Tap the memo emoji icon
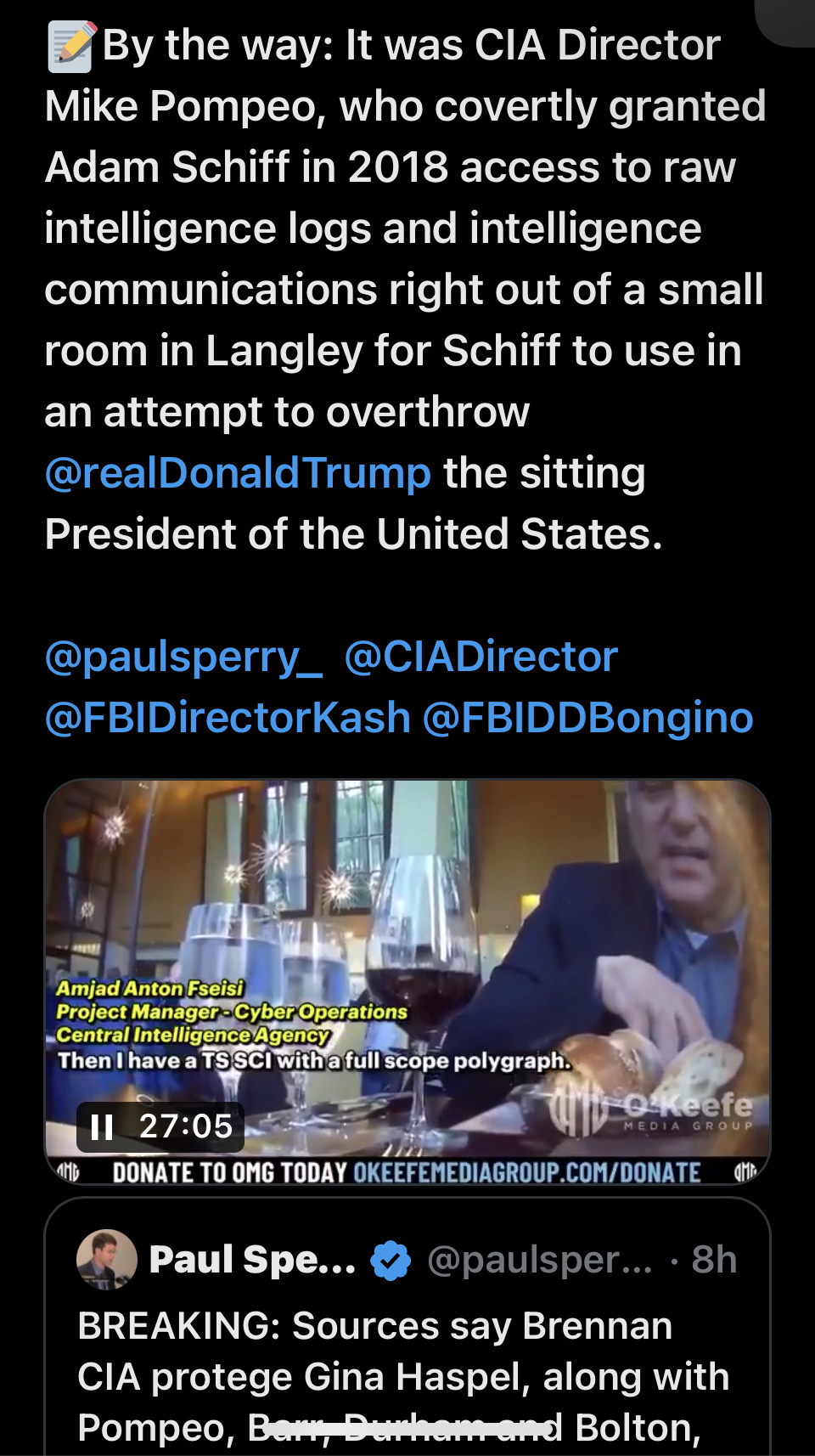This screenshot has width=815, height=1456. click(71, 47)
